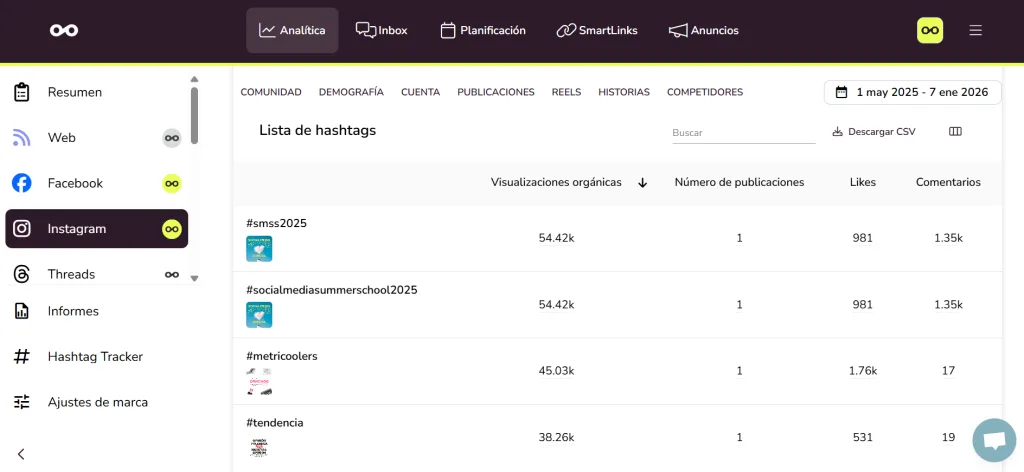This screenshot has height=472, width=1024.
Task: Sort by Visualizaciones orgánicas column
Action: [556, 183]
